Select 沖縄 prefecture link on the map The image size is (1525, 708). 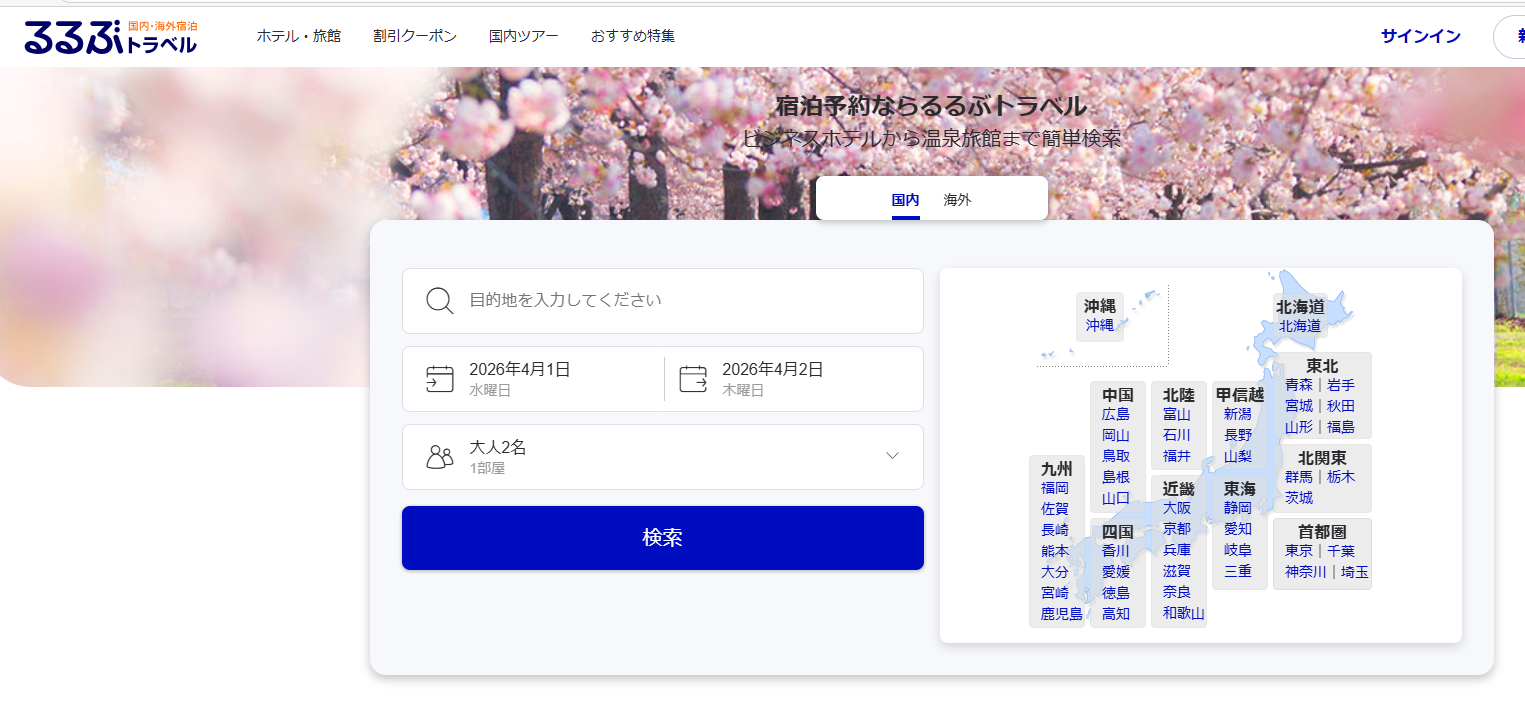pyautogui.click(x=1099, y=325)
